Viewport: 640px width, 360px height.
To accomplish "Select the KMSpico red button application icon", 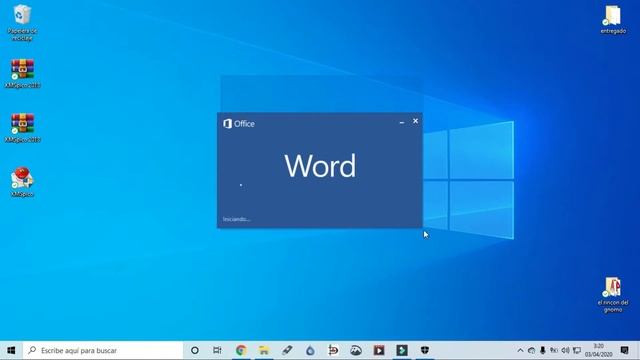I will tap(22, 182).
